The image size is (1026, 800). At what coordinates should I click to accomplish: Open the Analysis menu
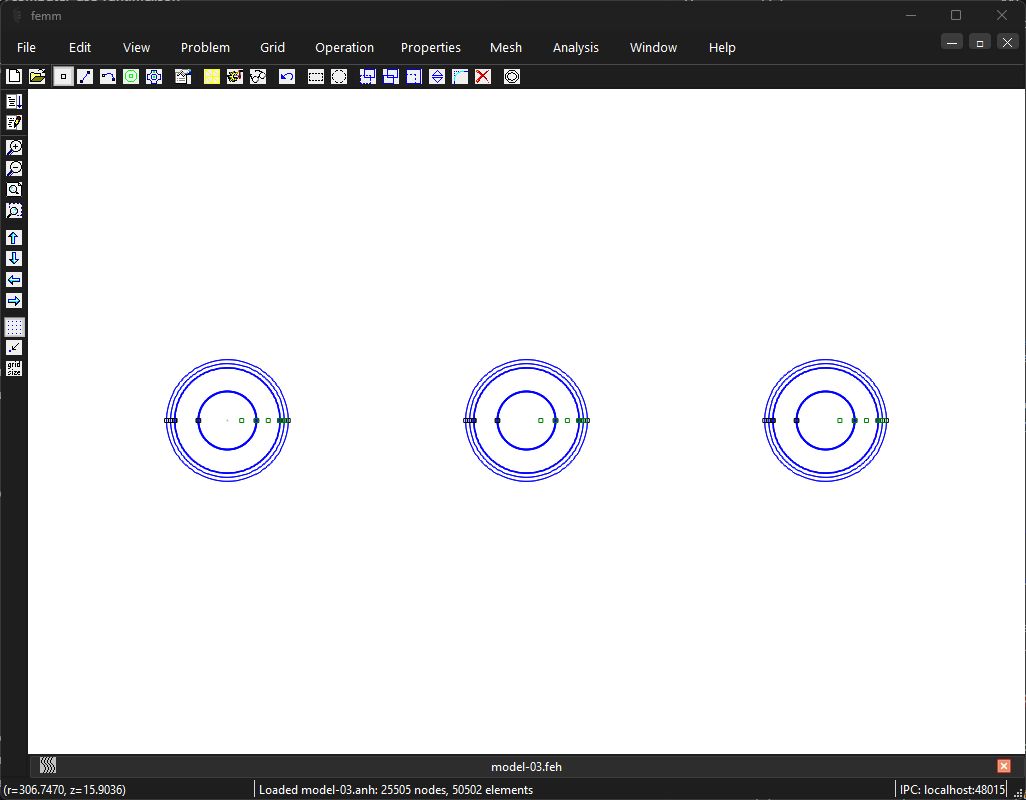[x=576, y=47]
